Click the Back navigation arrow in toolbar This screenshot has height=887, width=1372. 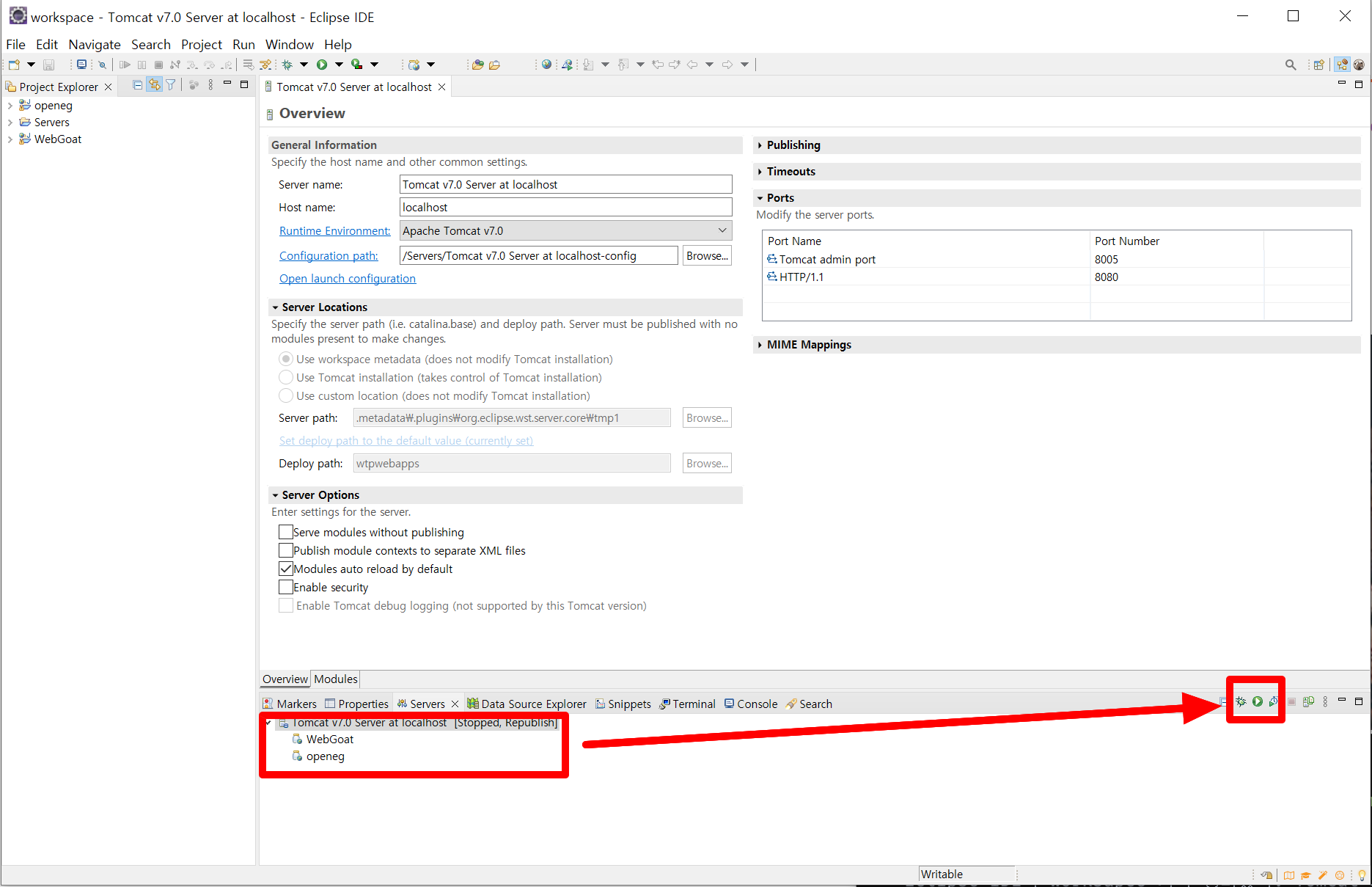tap(691, 65)
